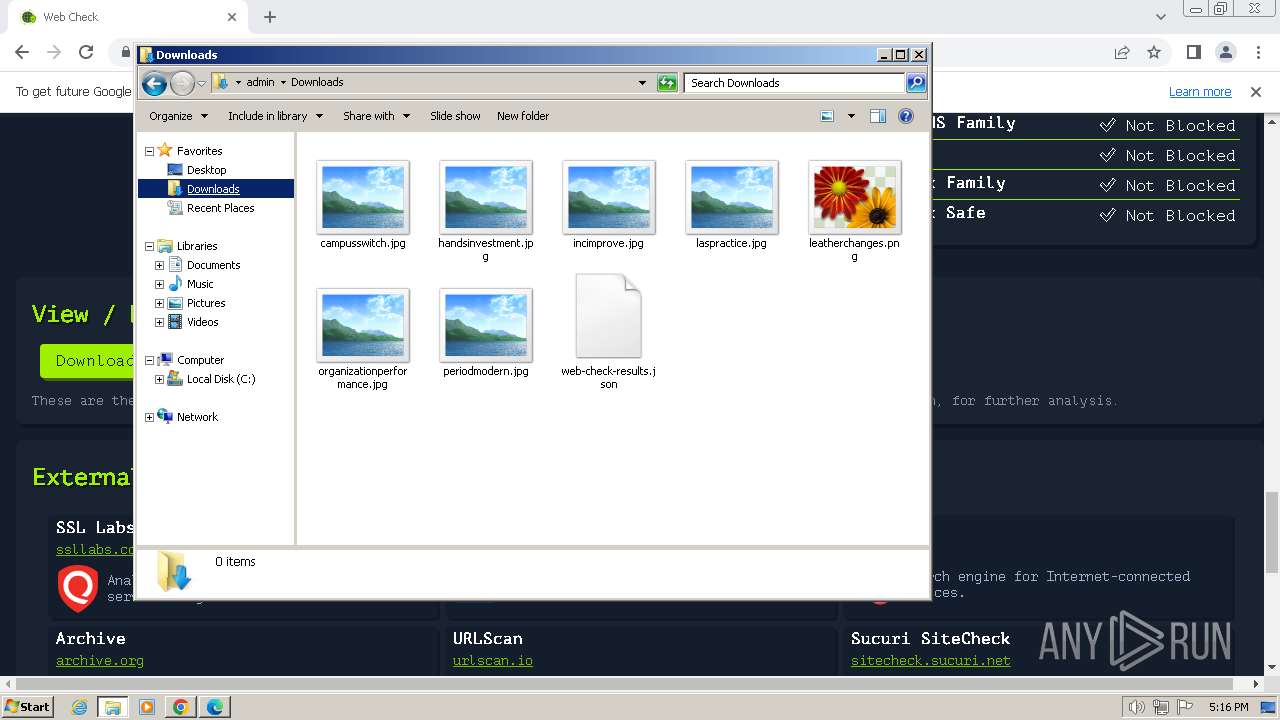Open a new Chrome tab

pos(270,17)
